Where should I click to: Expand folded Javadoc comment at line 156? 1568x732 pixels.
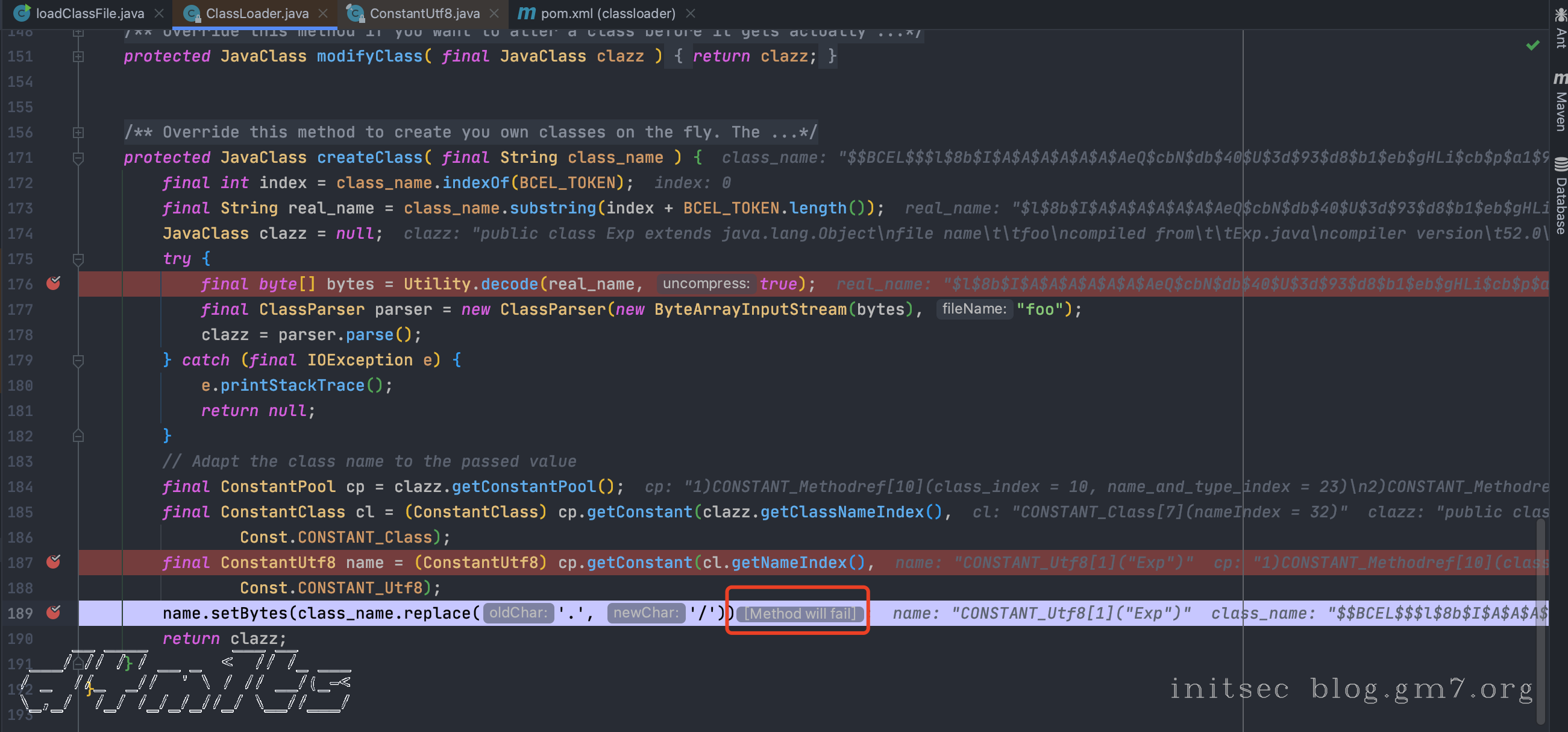(78, 132)
